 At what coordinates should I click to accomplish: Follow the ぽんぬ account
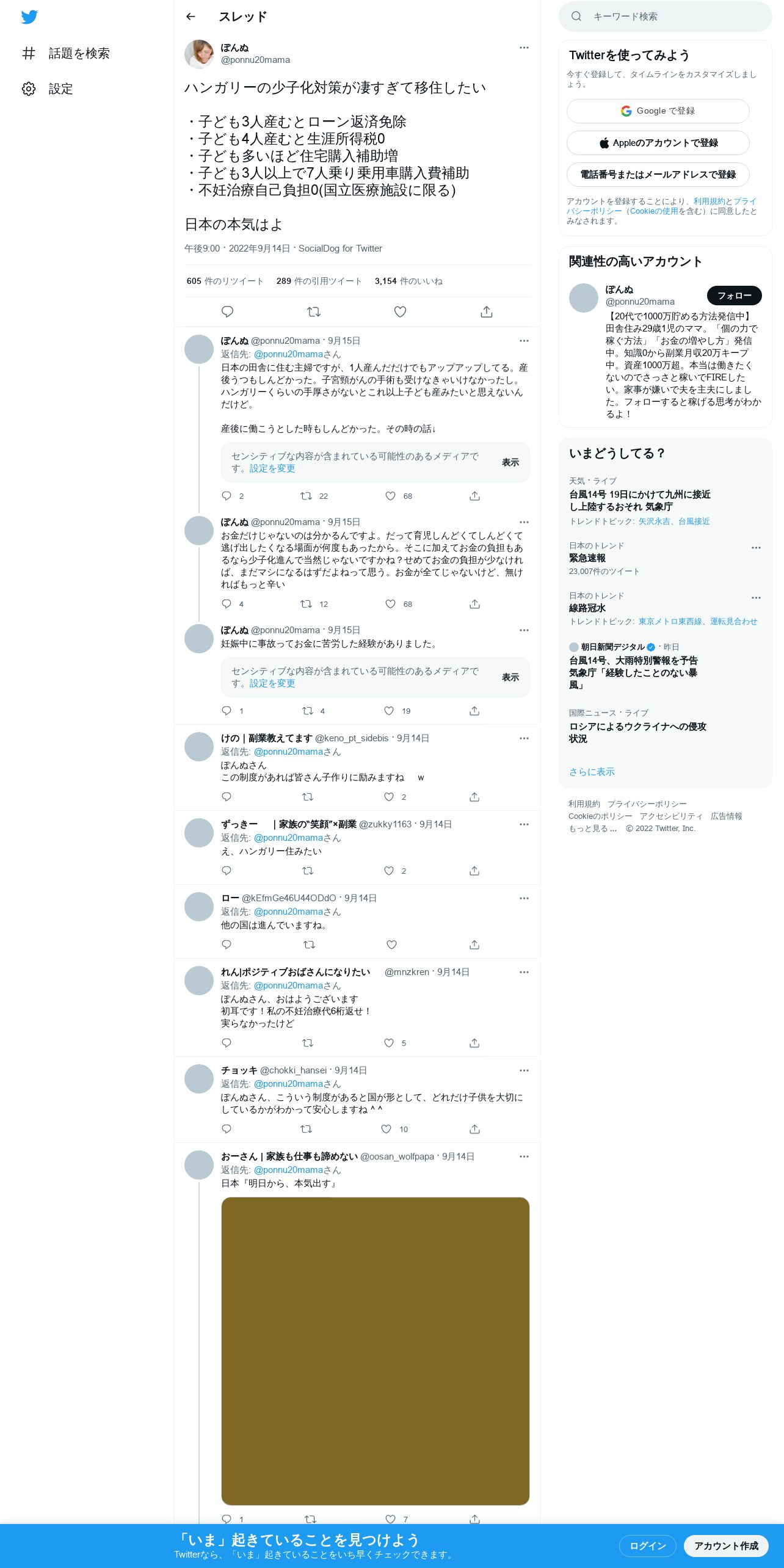coord(734,296)
